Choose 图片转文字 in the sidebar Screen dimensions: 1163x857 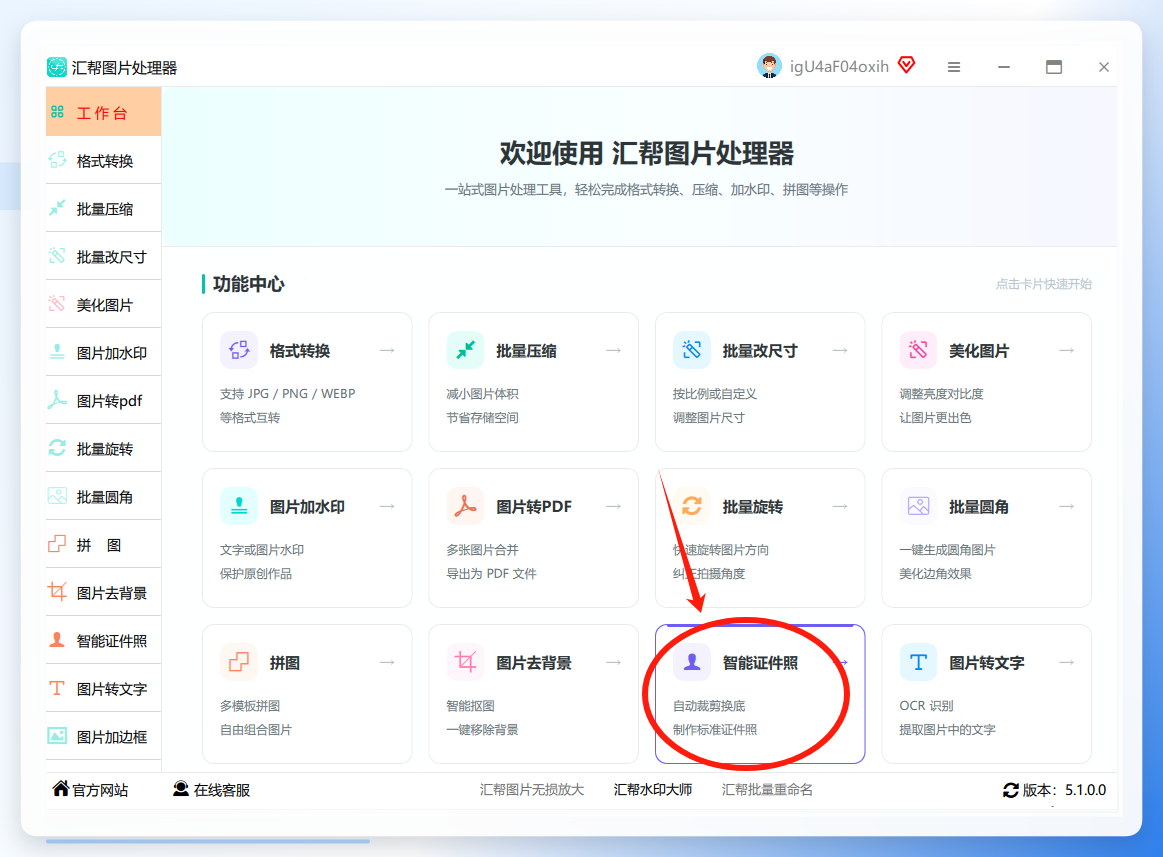point(104,689)
